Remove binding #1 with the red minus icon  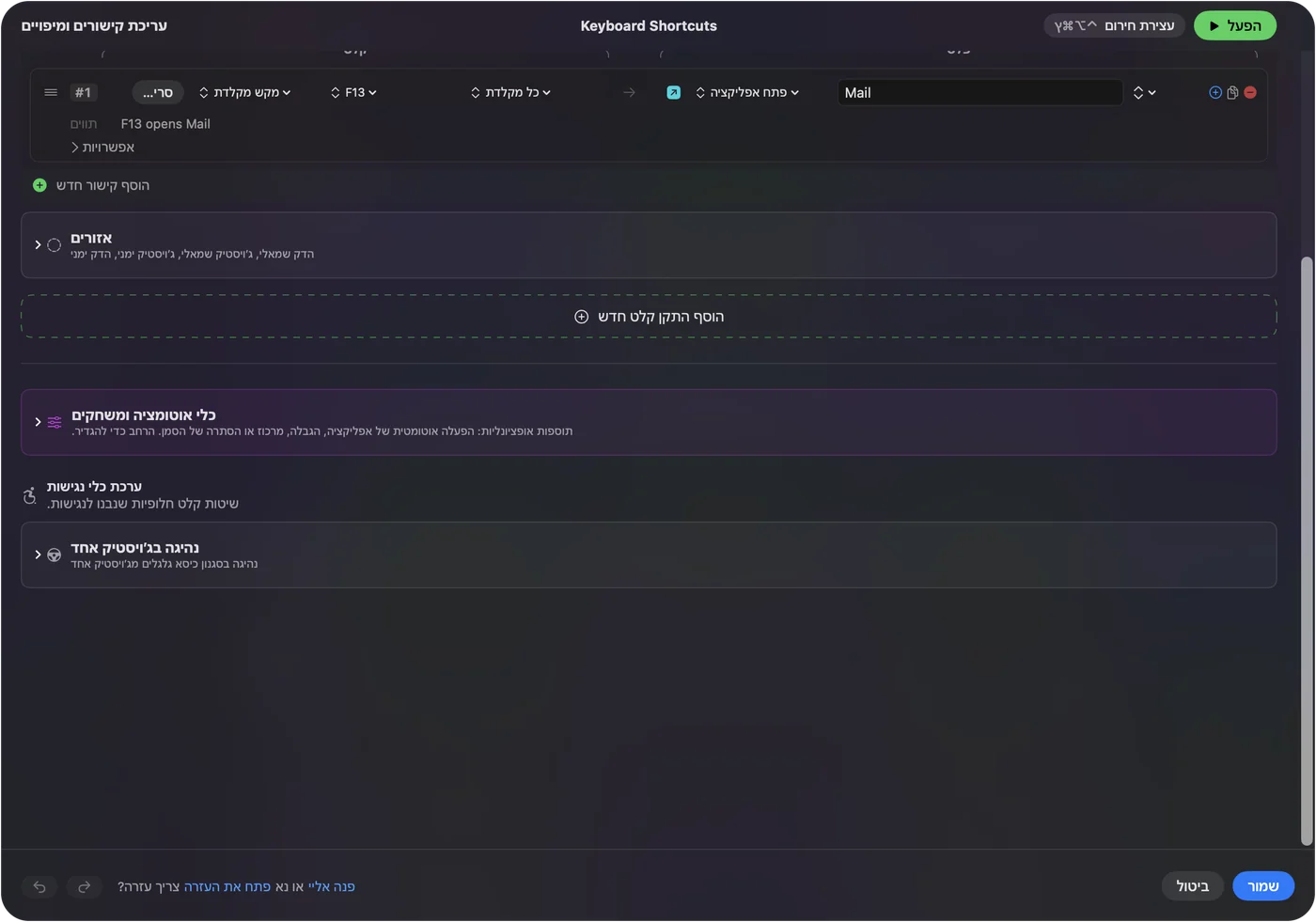[1250, 92]
